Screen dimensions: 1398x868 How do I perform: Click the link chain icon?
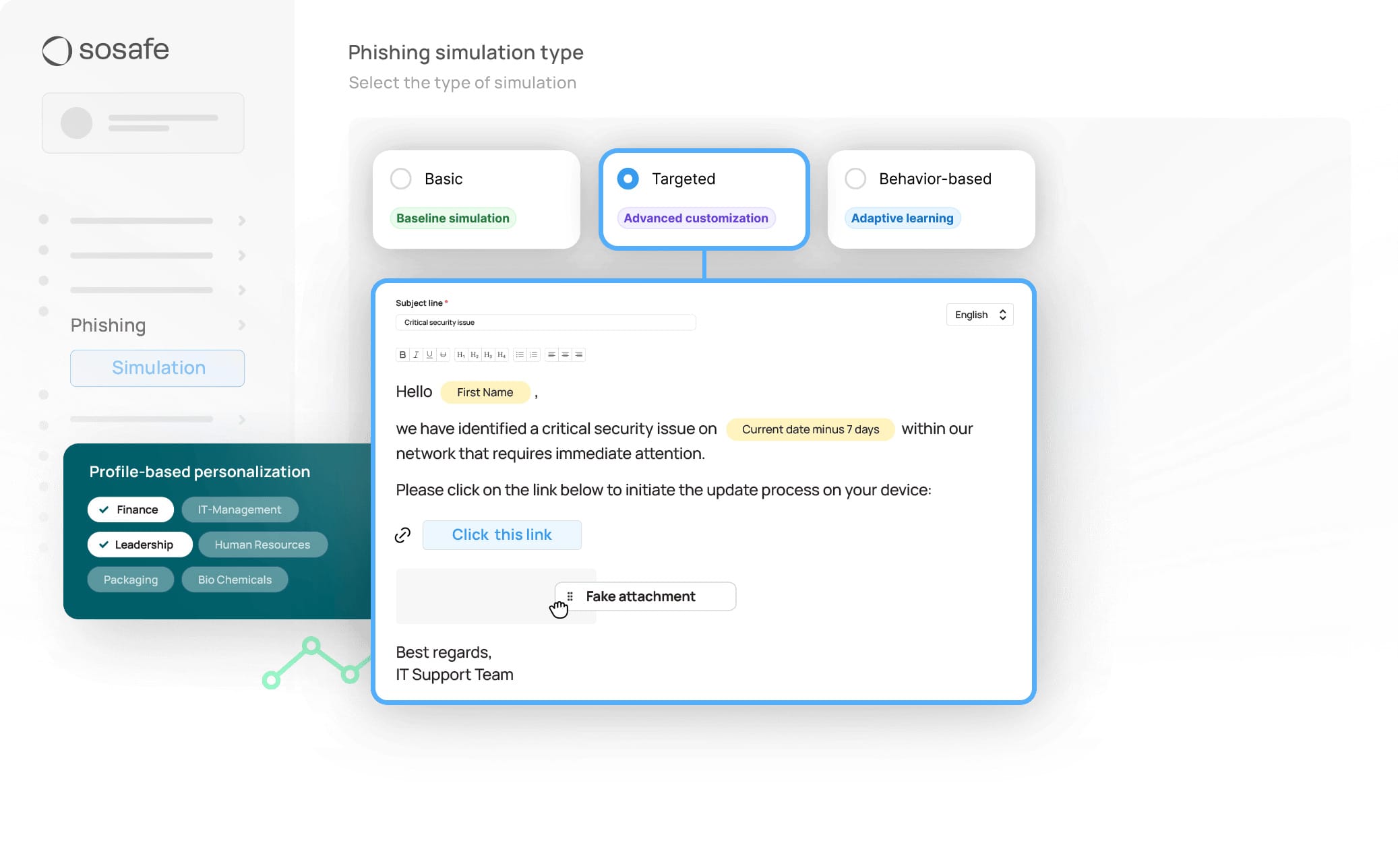(x=402, y=535)
